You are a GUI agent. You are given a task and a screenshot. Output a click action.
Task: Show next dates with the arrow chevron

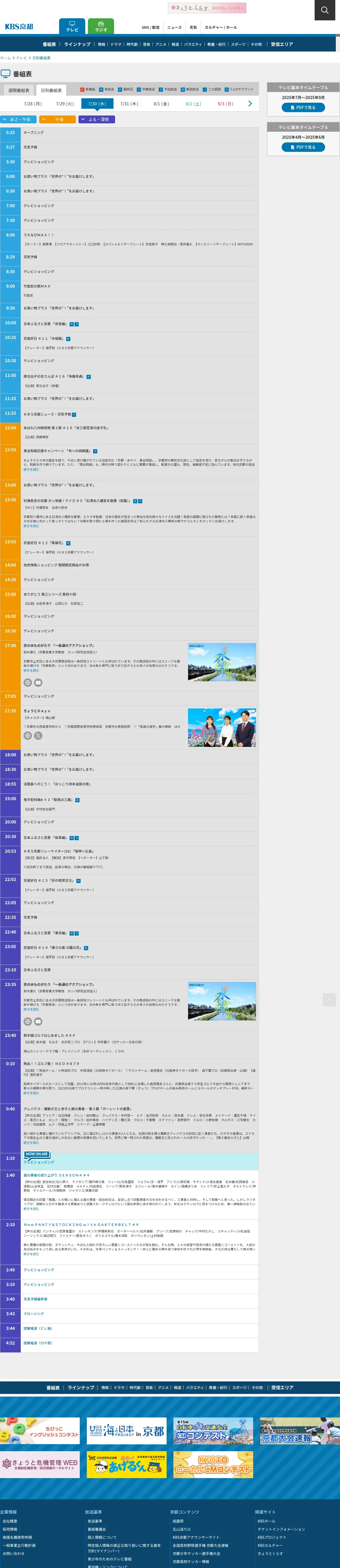pos(250,103)
